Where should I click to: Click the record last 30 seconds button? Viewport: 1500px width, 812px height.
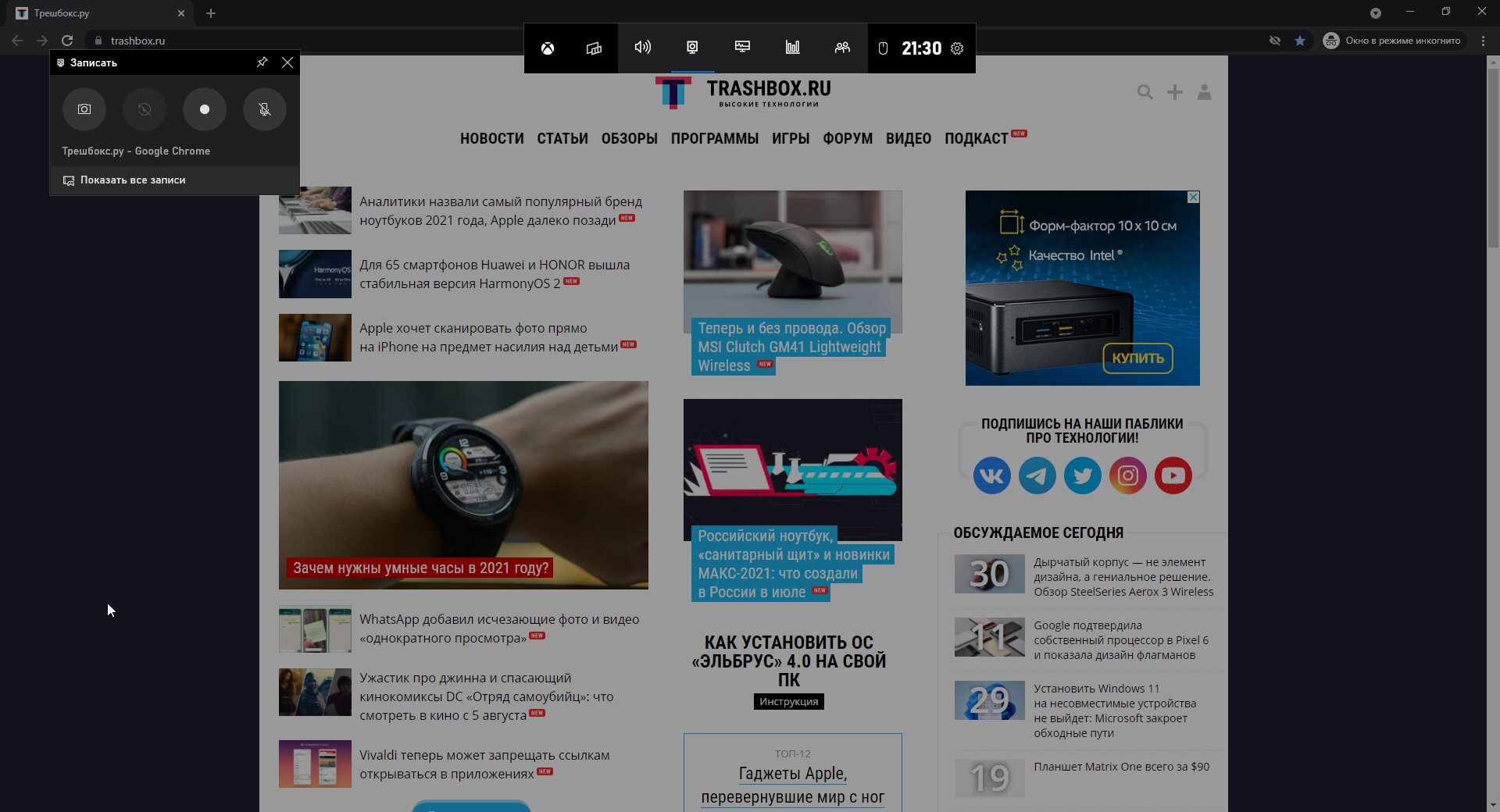[145, 109]
